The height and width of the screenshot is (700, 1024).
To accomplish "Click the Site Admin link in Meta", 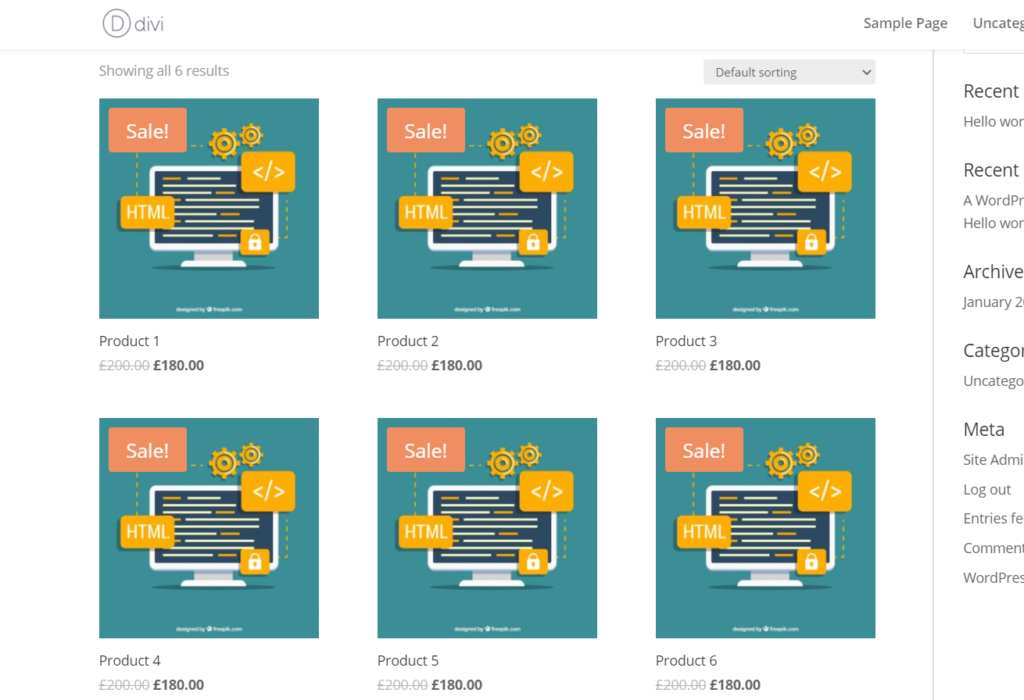I will 993,460.
